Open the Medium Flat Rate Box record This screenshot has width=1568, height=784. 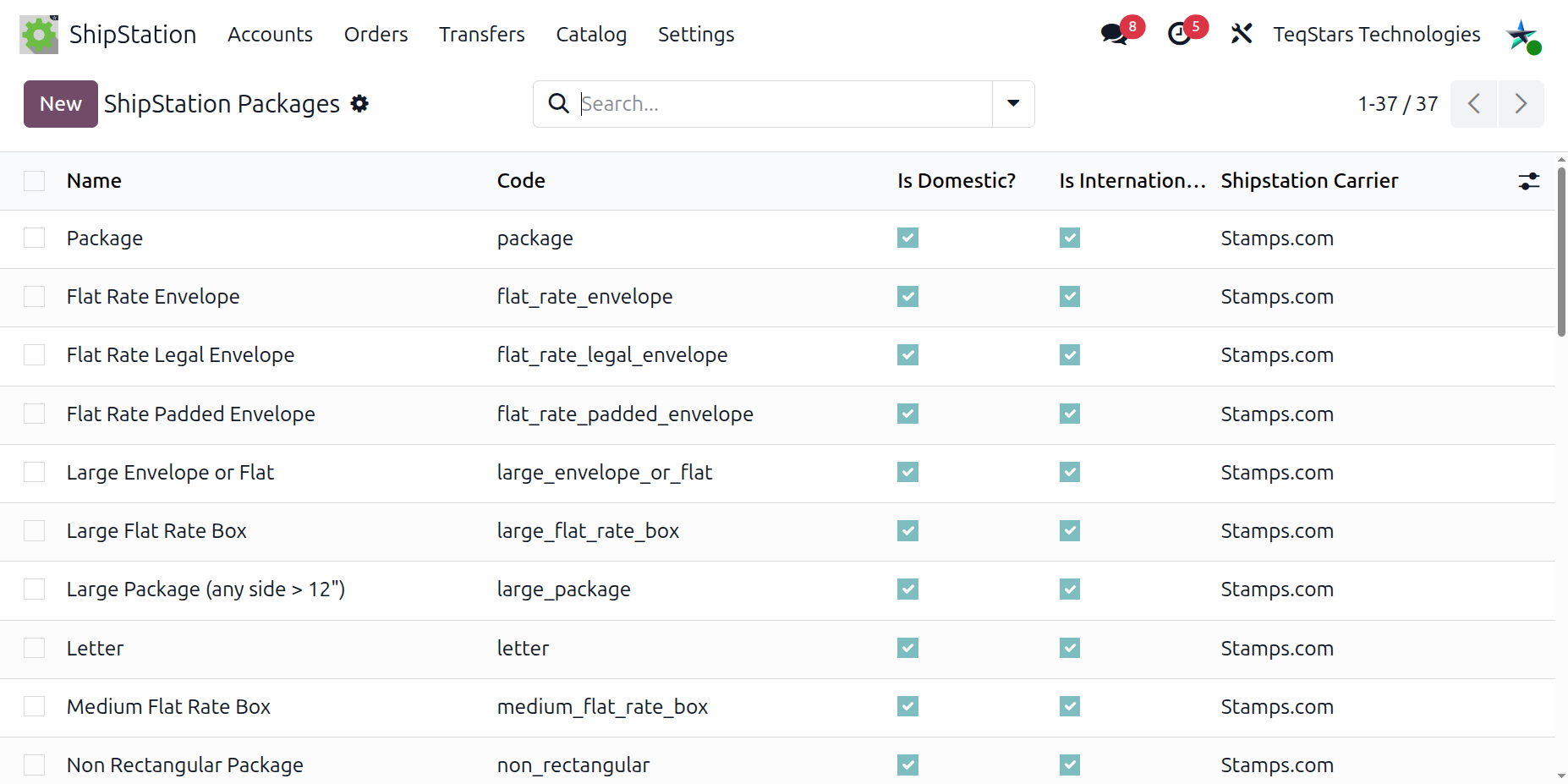[168, 707]
